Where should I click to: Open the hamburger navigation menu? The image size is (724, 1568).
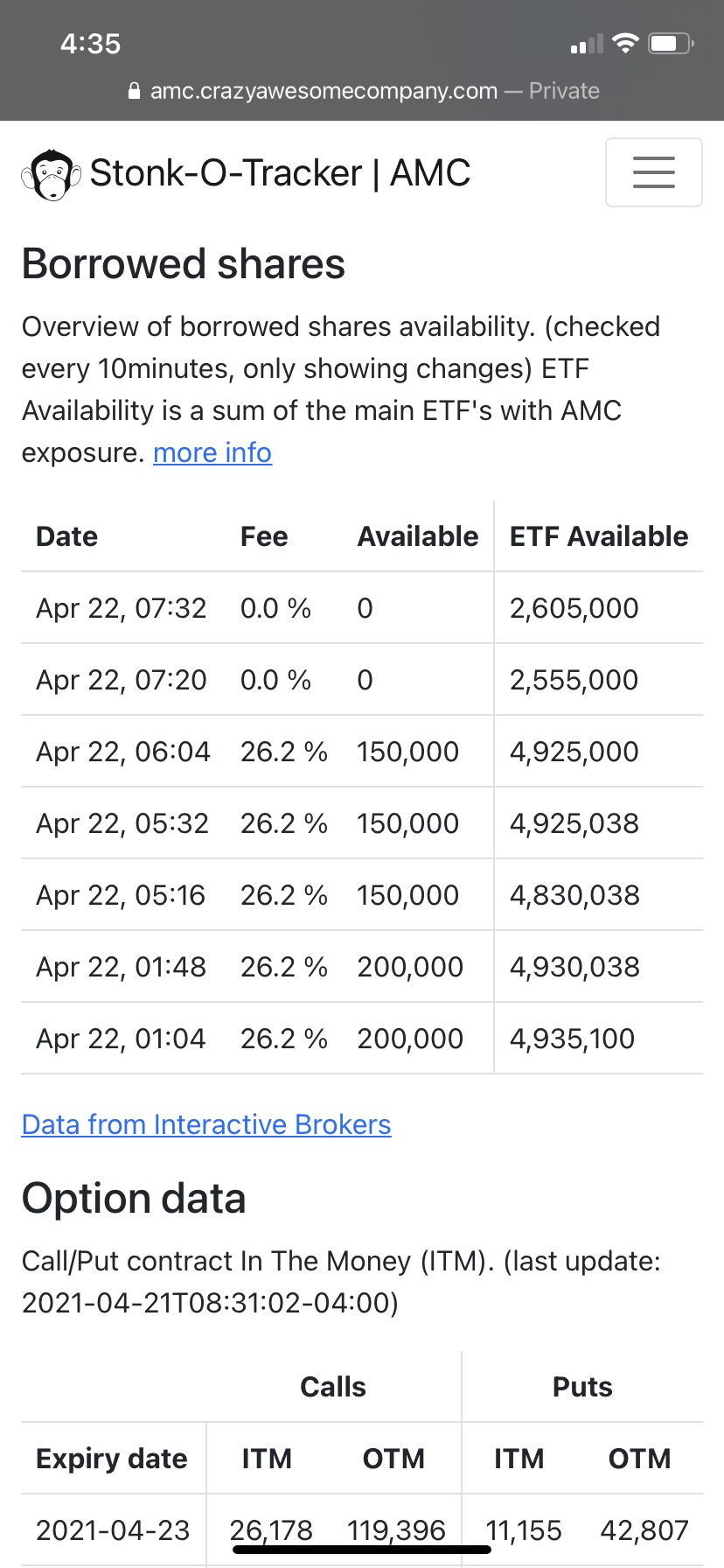coord(653,172)
